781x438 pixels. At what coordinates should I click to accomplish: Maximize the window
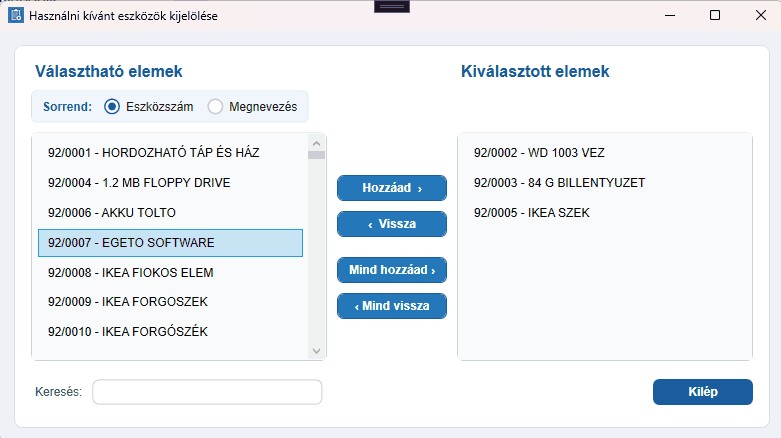(x=715, y=15)
